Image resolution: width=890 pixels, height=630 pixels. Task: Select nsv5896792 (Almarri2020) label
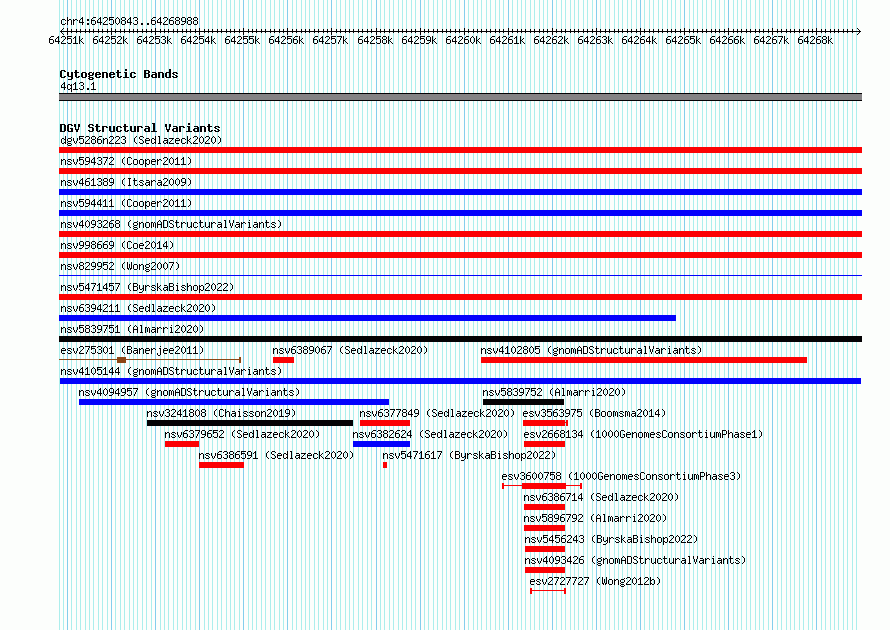595,518
